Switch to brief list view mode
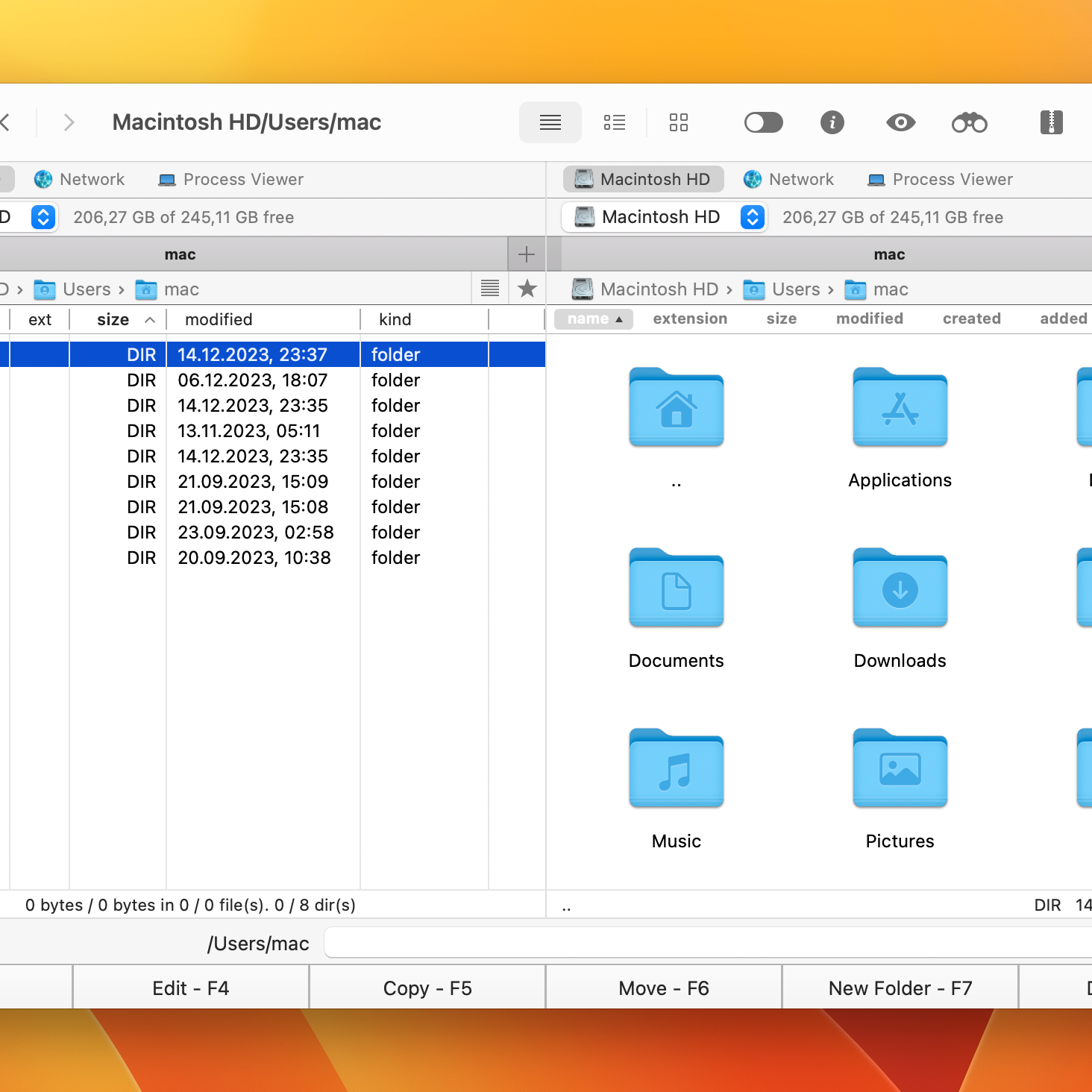Image resolution: width=1092 pixels, height=1092 pixels. 615,122
